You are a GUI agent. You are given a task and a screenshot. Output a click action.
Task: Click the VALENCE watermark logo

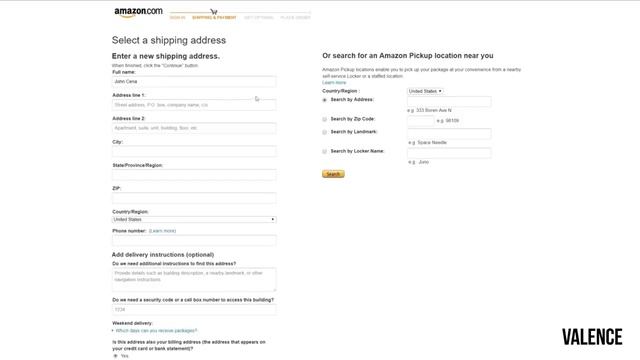click(592, 337)
